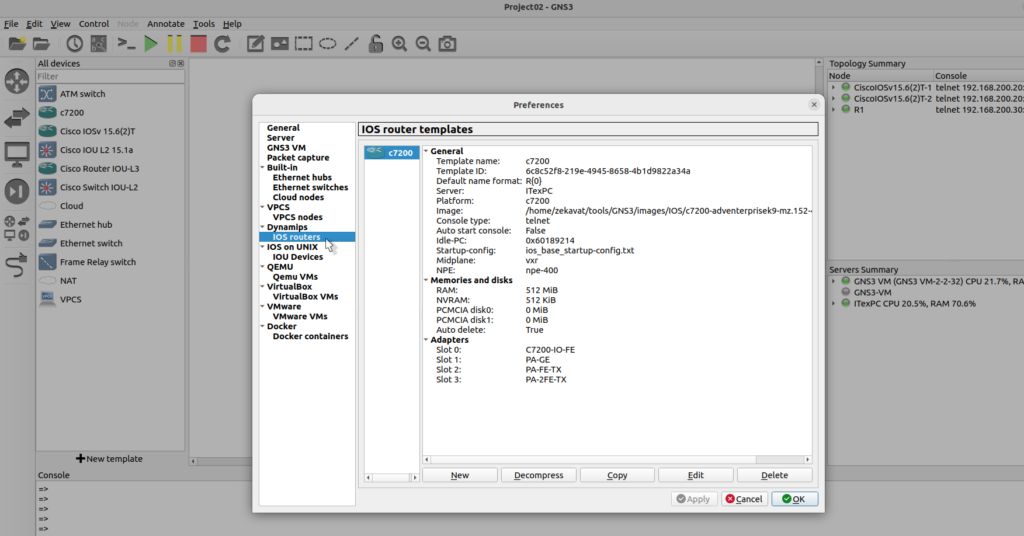Select Qemu VMs in preferences tree
Viewport: 1024px width, 536px height.
[x=295, y=277]
